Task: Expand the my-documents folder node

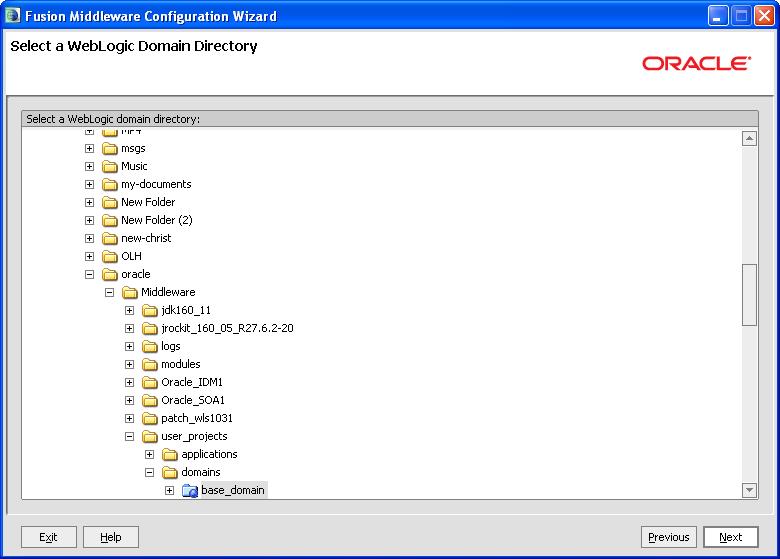Action: click(90, 185)
